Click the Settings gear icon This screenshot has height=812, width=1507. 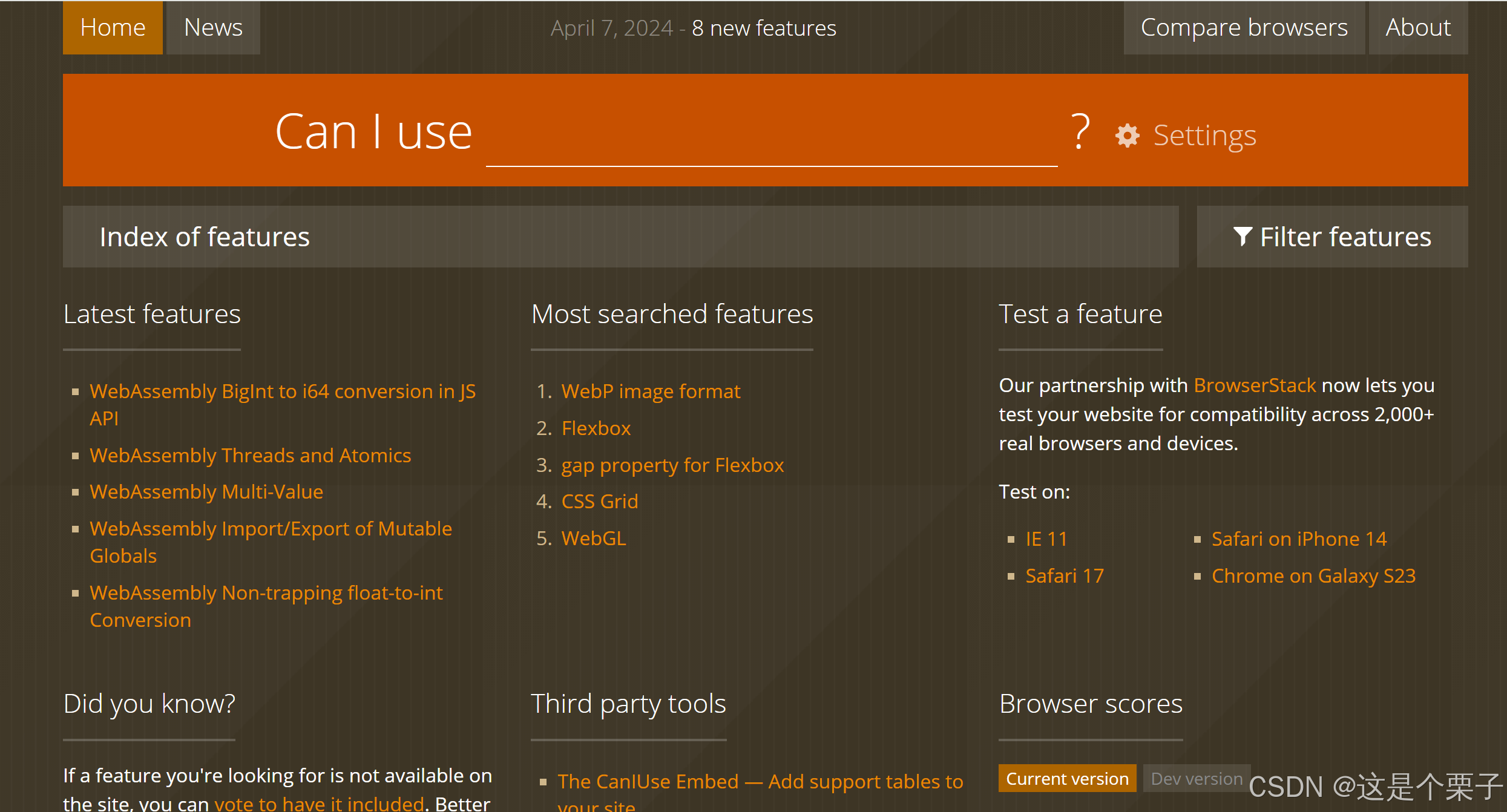point(1127,136)
